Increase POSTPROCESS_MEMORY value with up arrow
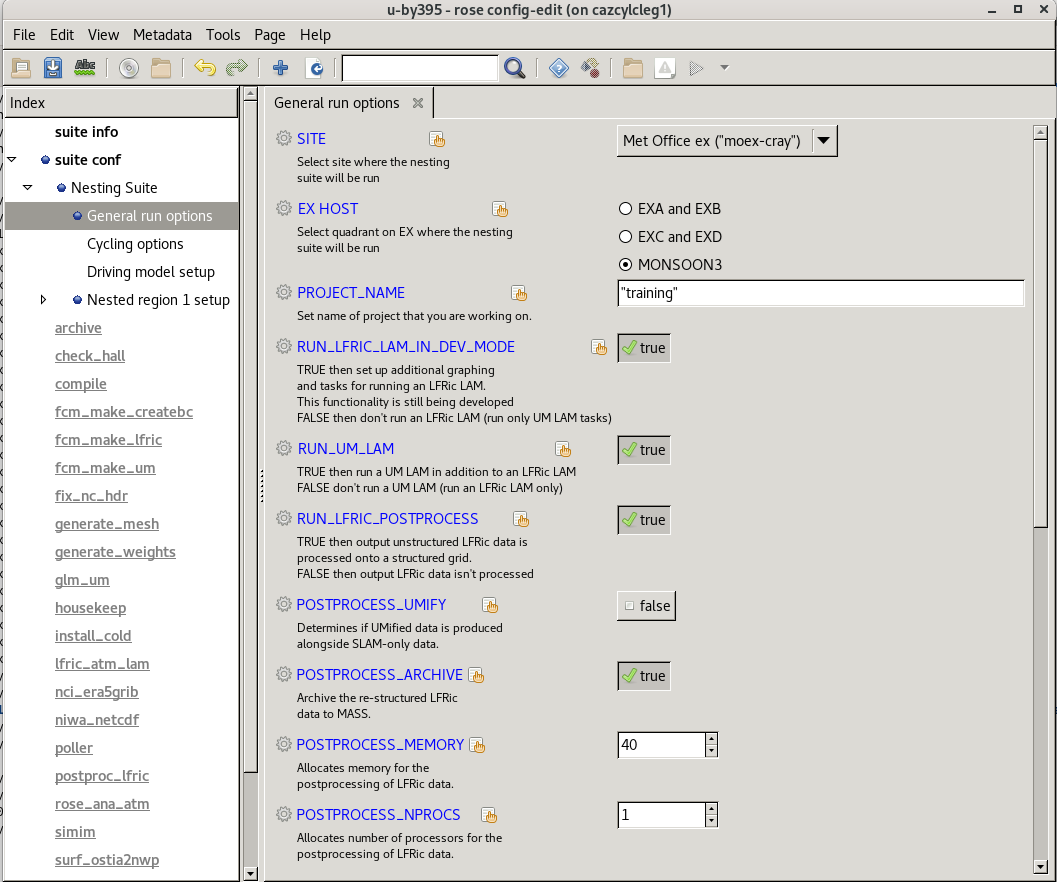The image size is (1057, 882). point(711,739)
